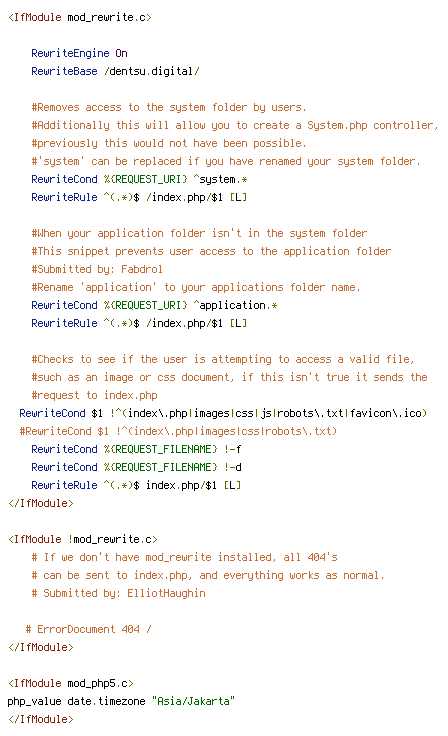
Task: Click the 'Submitted by: ElliotHaughin' comment
Action: tap(118, 593)
